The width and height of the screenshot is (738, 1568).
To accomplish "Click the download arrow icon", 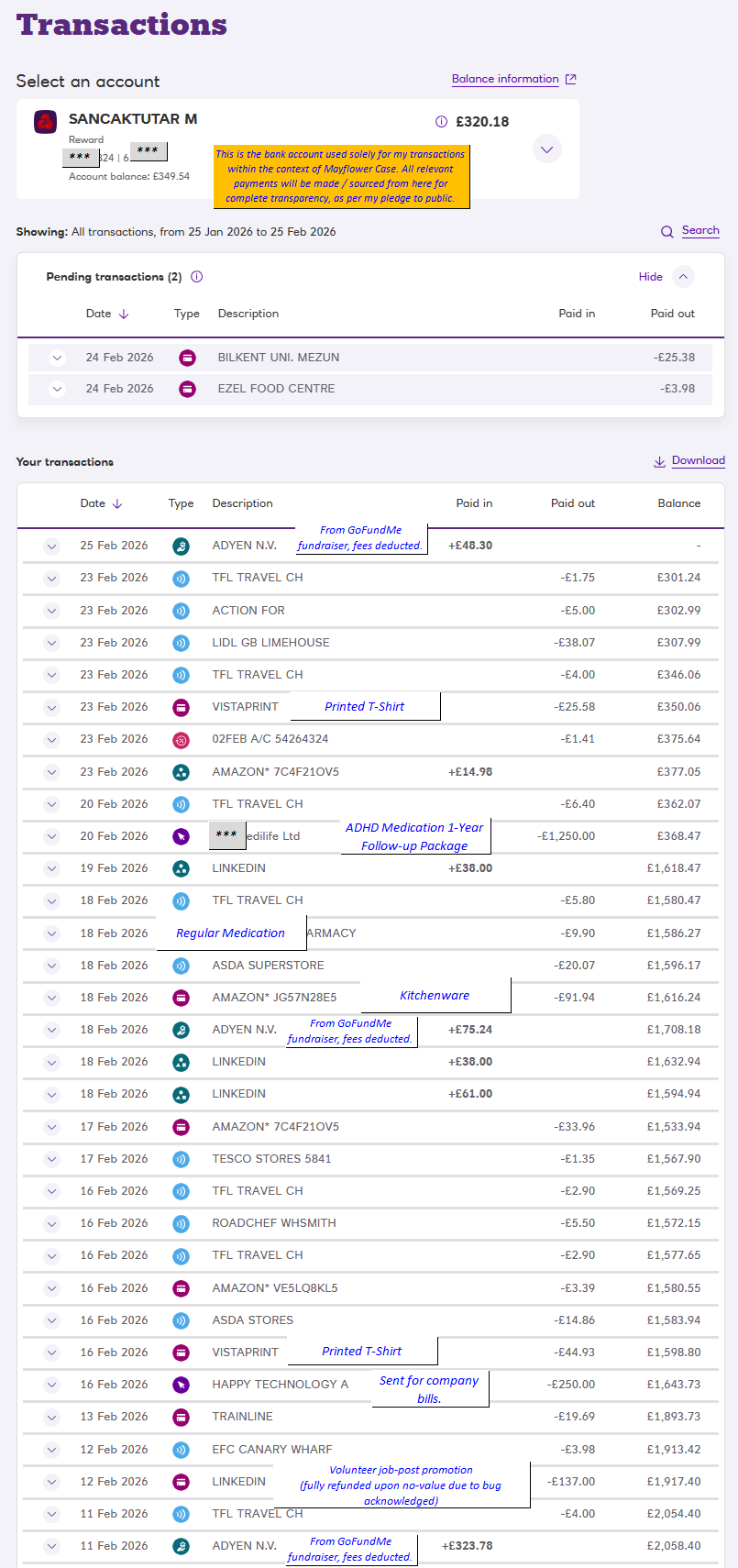I will [x=659, y=462].
